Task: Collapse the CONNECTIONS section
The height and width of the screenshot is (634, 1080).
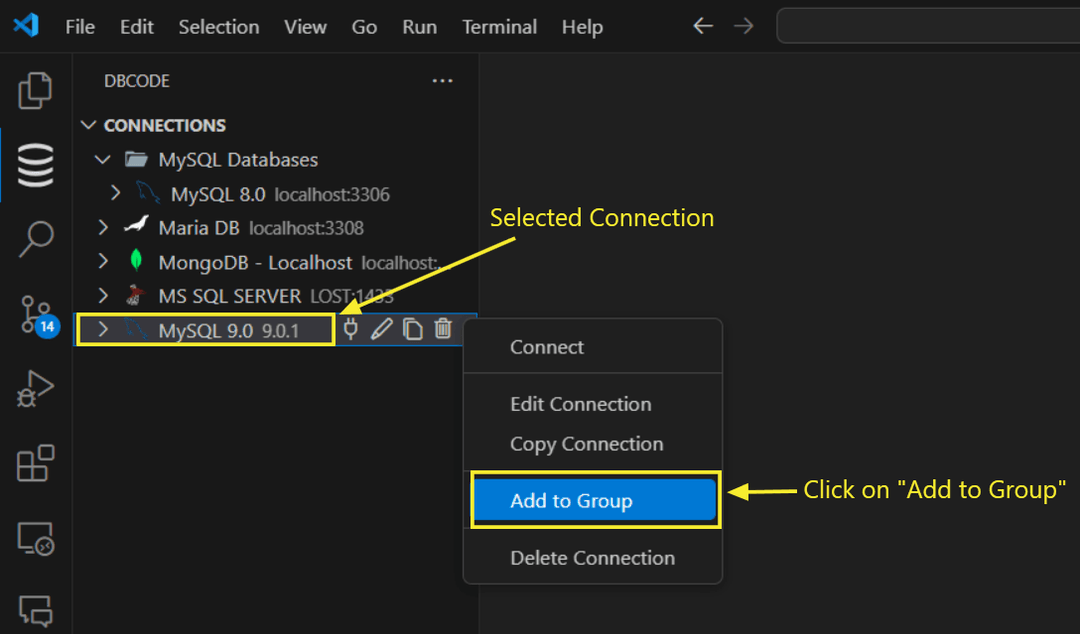Action: [x=88, y=124]
